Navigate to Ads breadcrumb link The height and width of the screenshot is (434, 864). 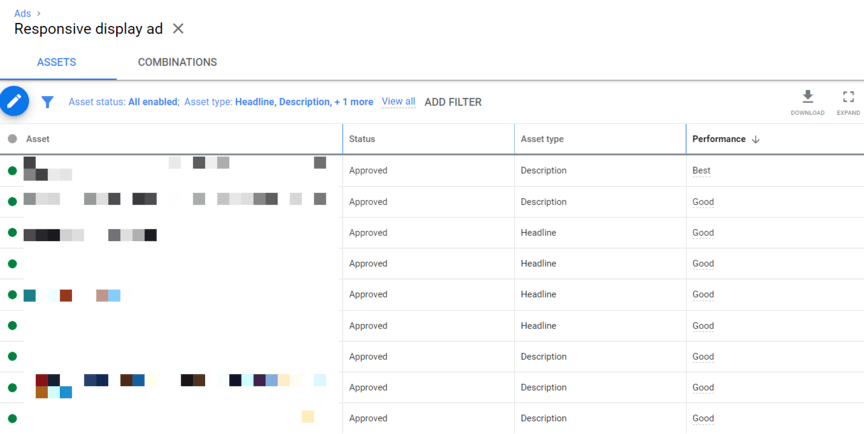click(x=22, y=13)
